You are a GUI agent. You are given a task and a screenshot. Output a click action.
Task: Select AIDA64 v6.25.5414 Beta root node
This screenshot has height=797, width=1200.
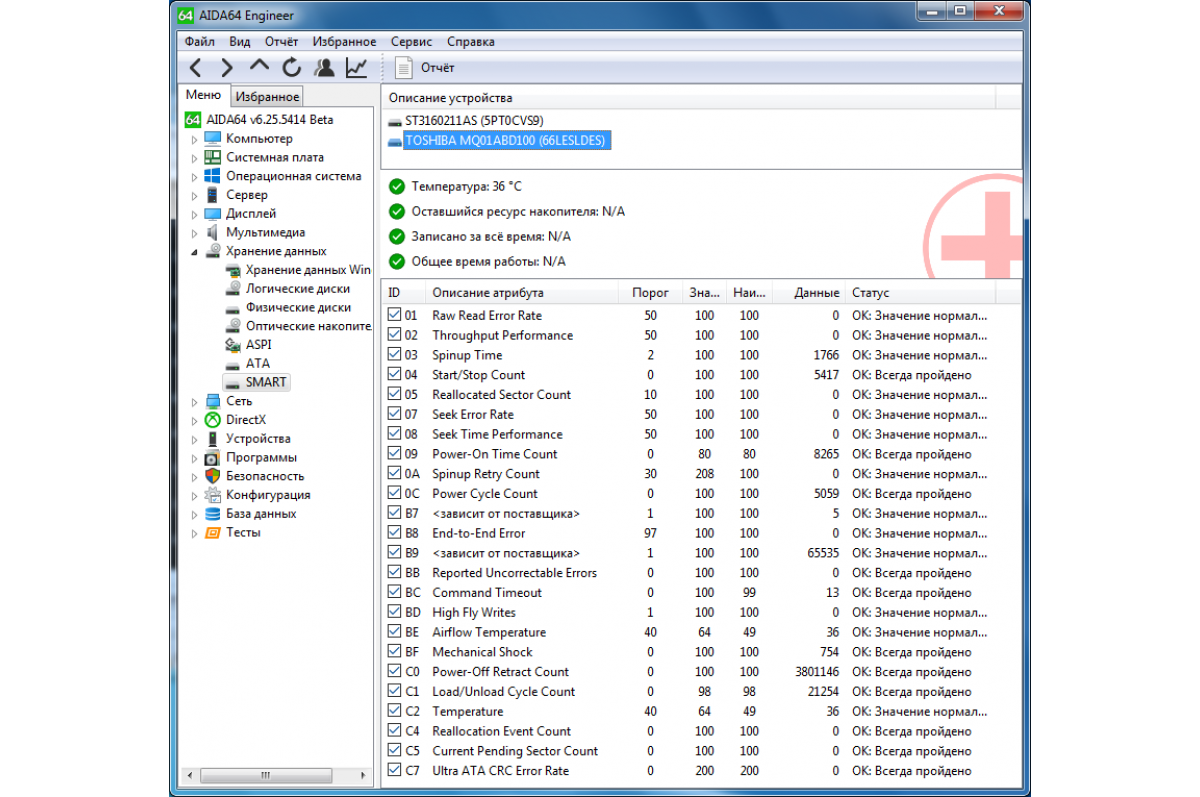coord(270,119)
